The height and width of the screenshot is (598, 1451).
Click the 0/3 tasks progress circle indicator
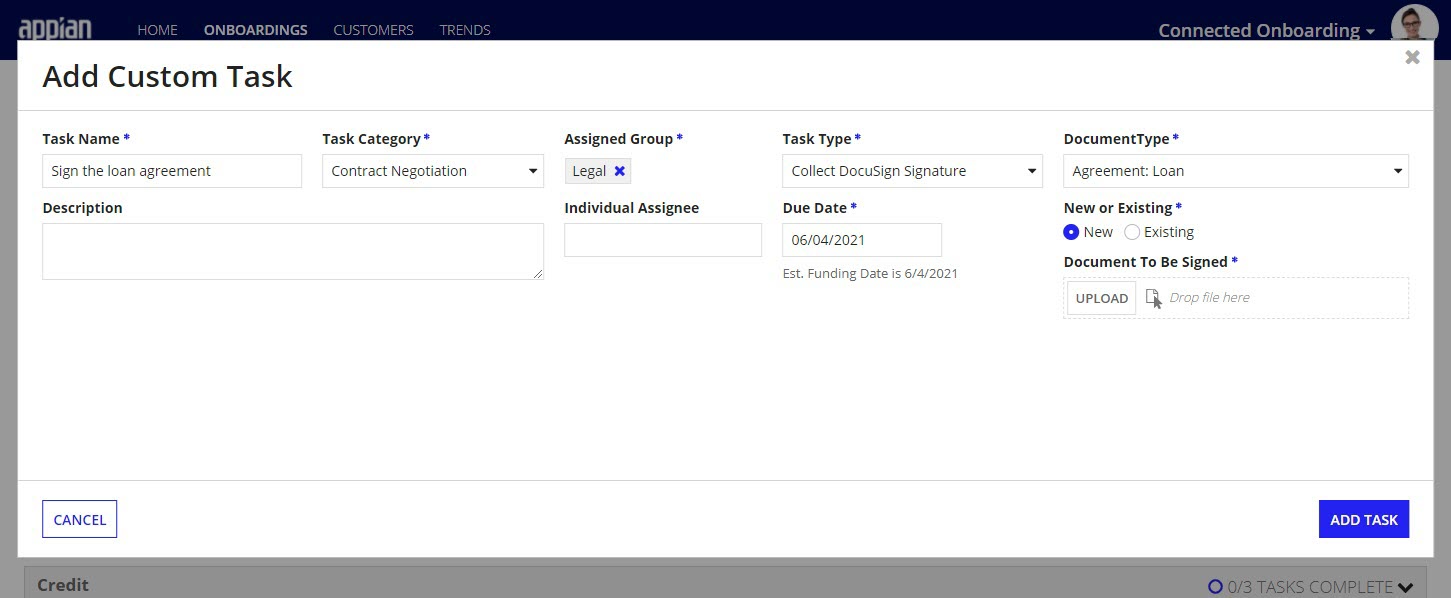(1215, 586)
